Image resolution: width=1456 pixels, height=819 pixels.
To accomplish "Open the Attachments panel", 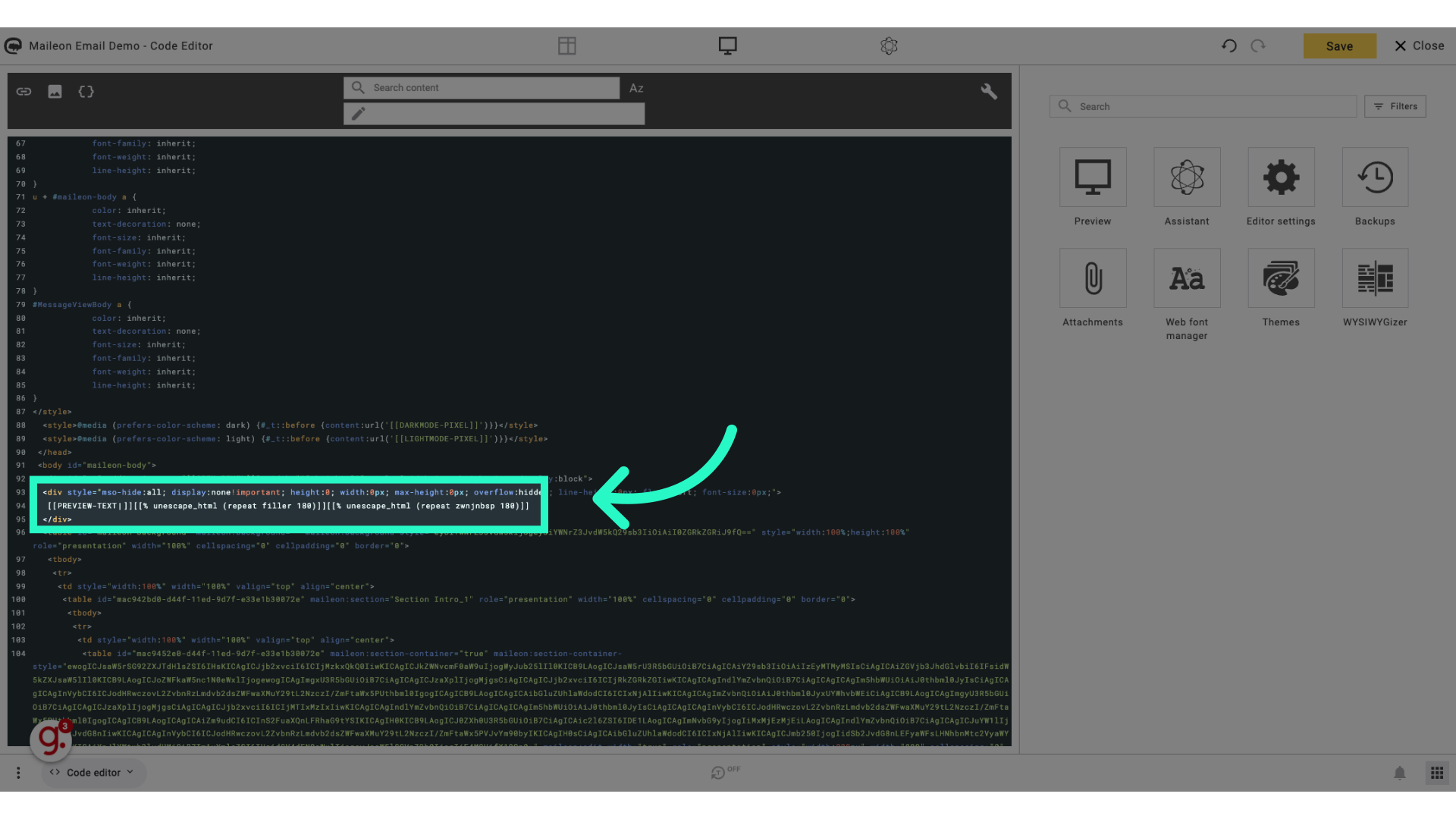I will point(1092,289).
